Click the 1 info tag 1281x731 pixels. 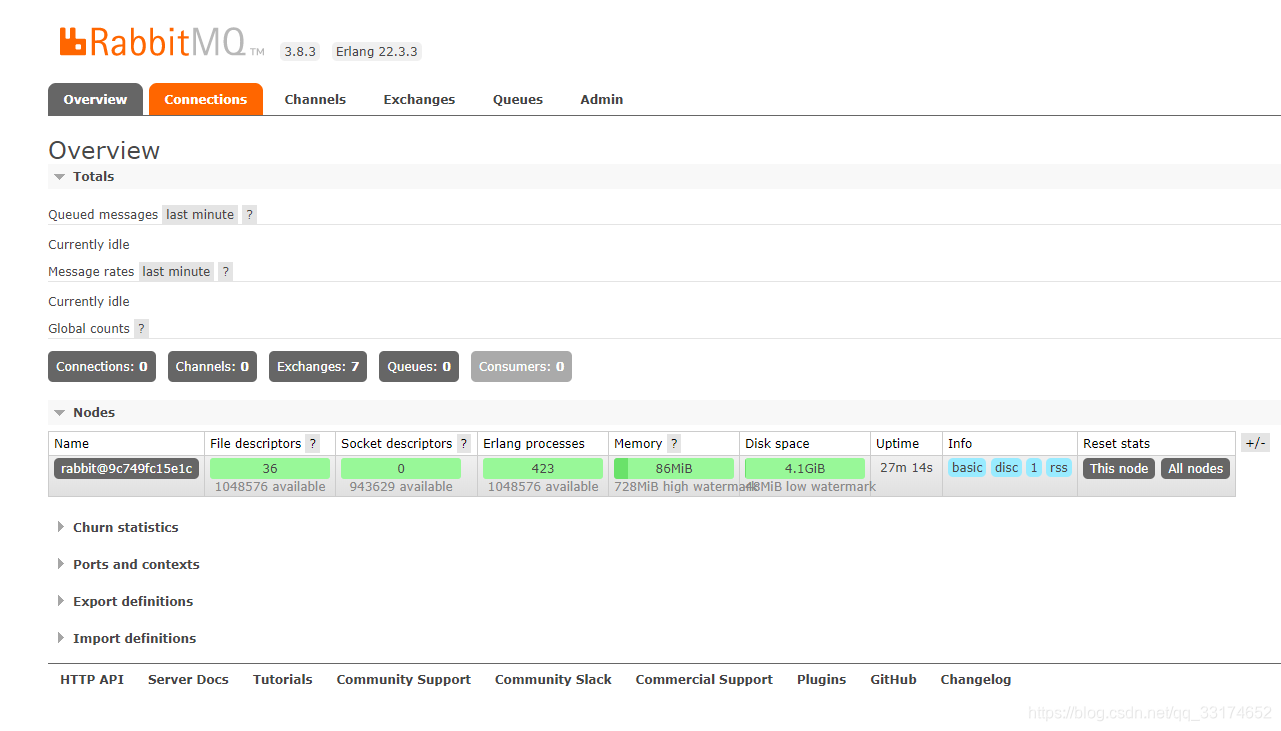click(1034, 467)
